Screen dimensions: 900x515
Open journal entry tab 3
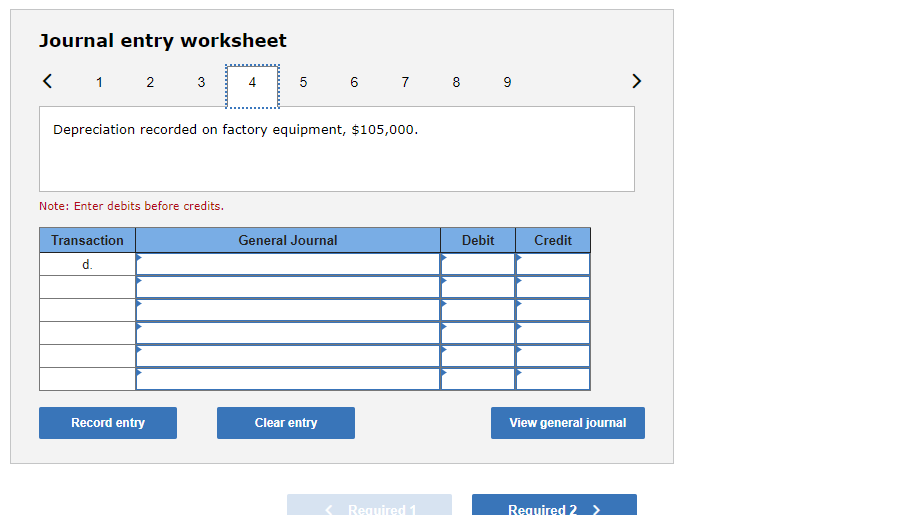(x=201, y=82)
